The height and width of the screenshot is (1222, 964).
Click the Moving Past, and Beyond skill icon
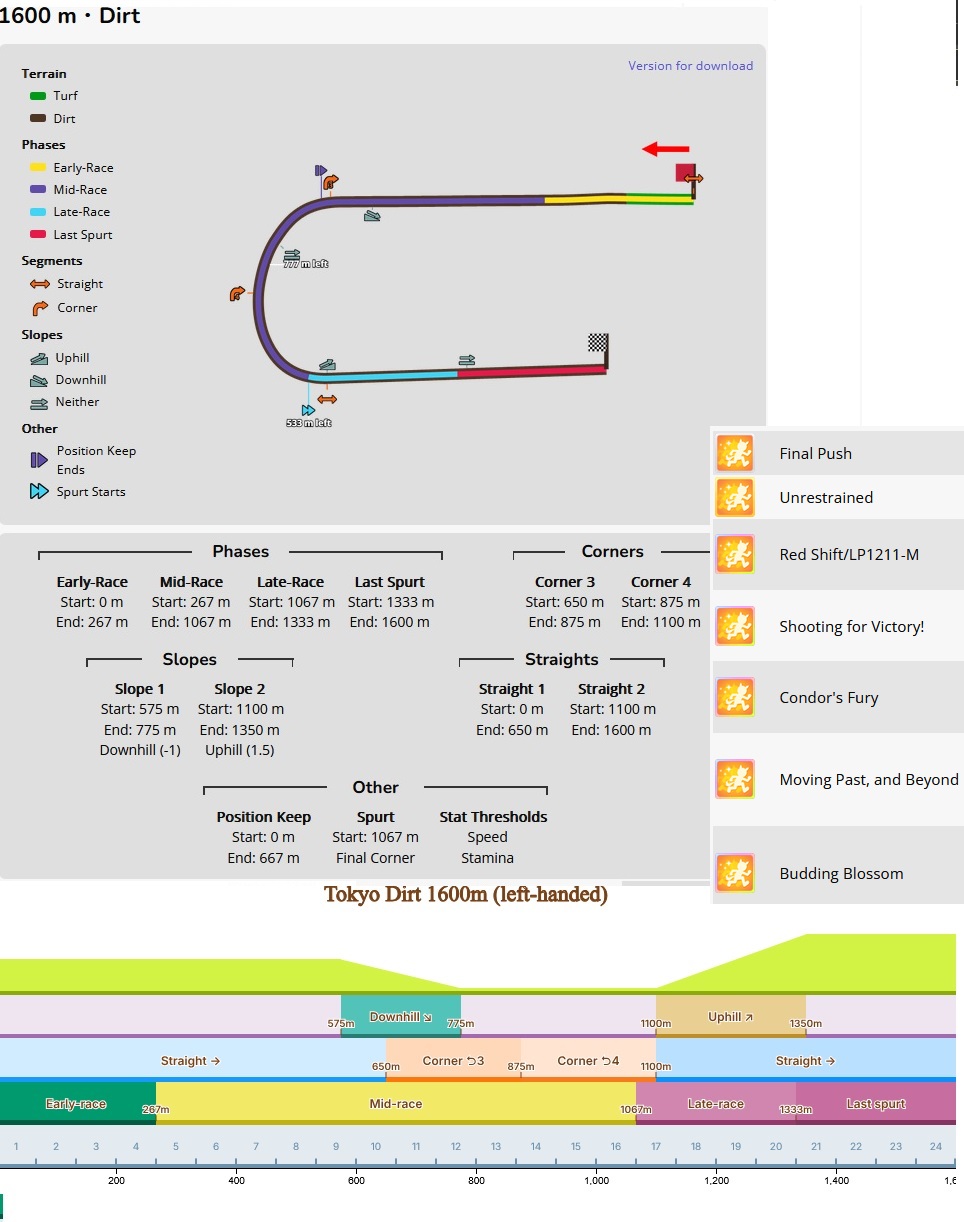click(x=735, y=779)
